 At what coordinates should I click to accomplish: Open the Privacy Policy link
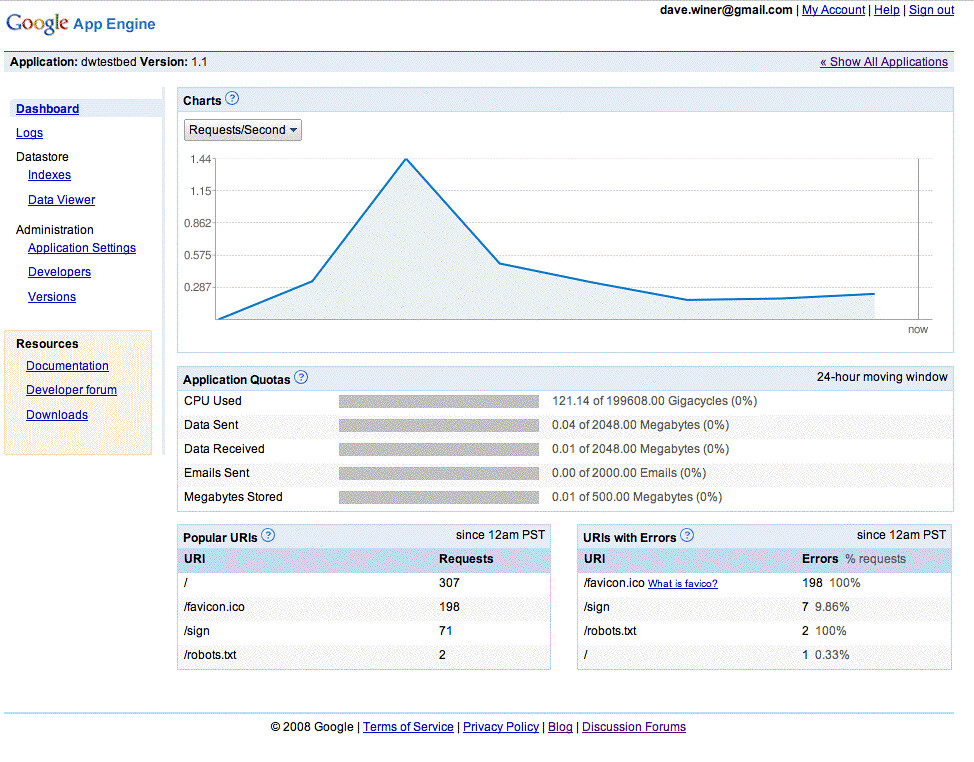click(501, 727)
